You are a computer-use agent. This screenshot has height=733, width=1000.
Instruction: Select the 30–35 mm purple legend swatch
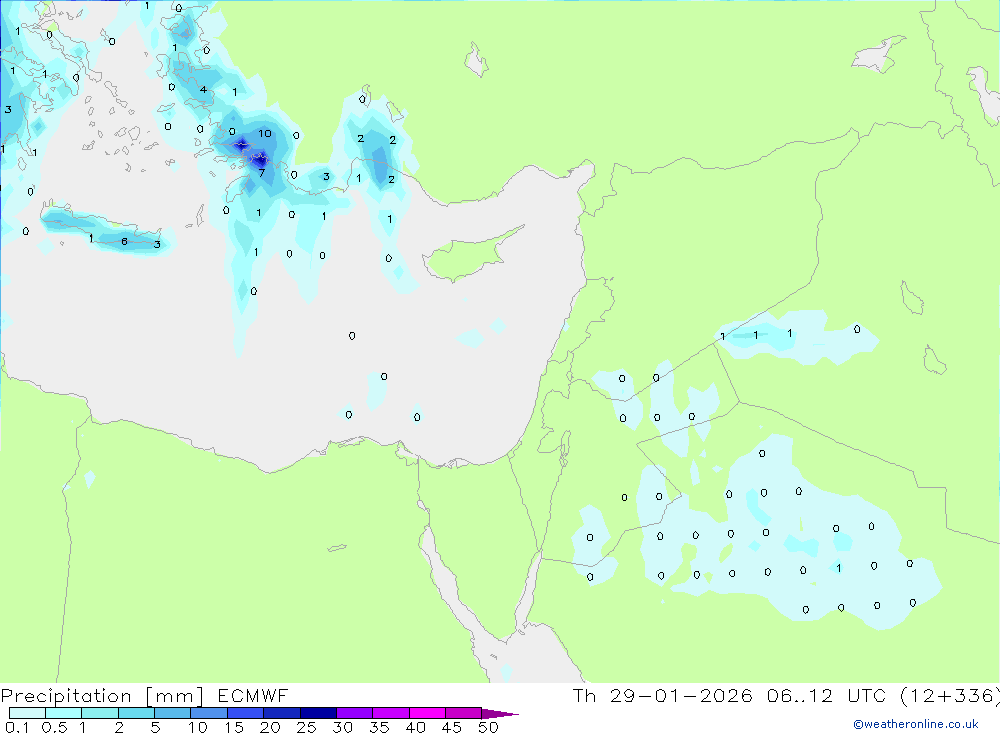pos(355,713)
